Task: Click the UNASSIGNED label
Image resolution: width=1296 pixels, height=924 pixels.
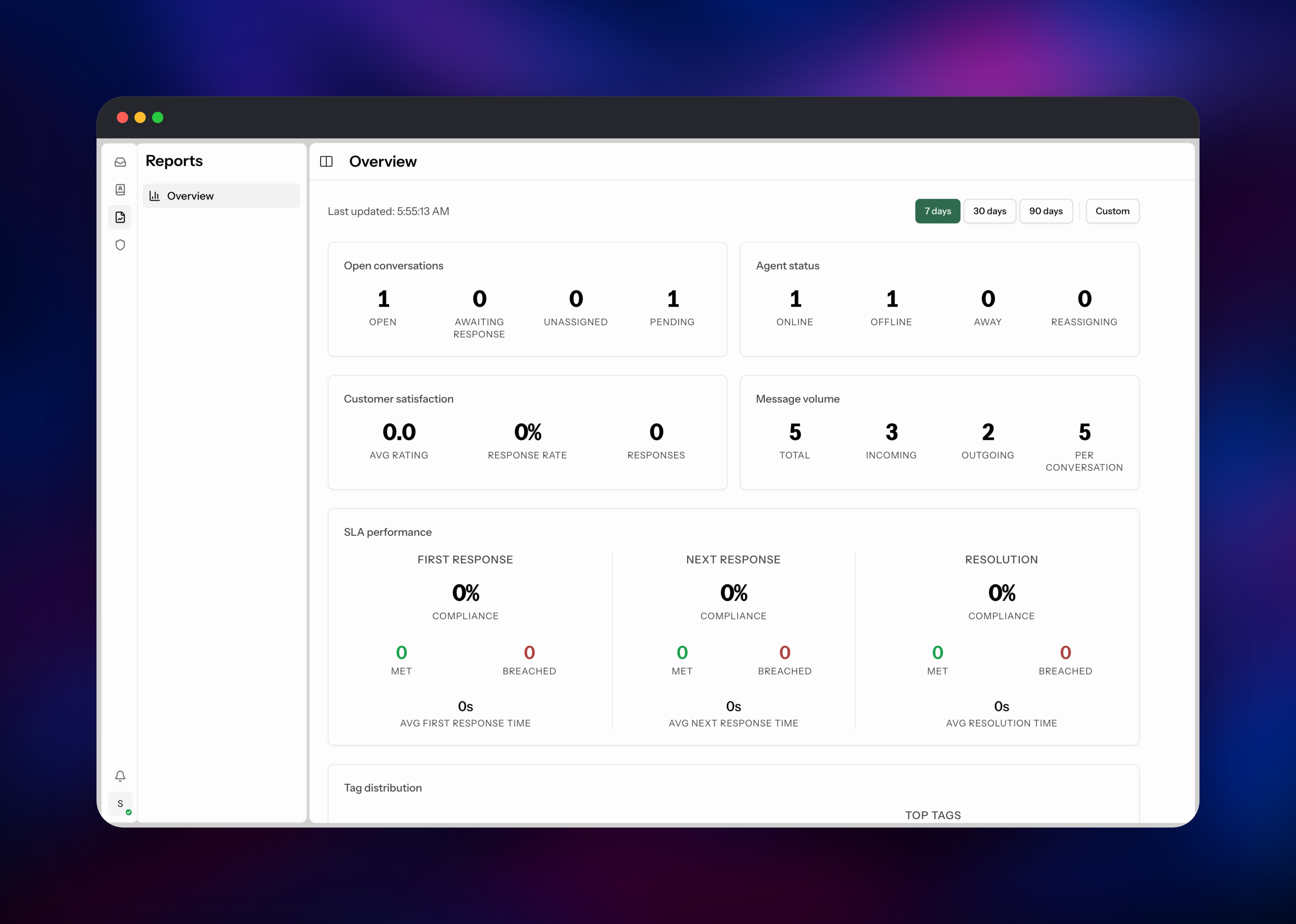Action: pos(575,322)
